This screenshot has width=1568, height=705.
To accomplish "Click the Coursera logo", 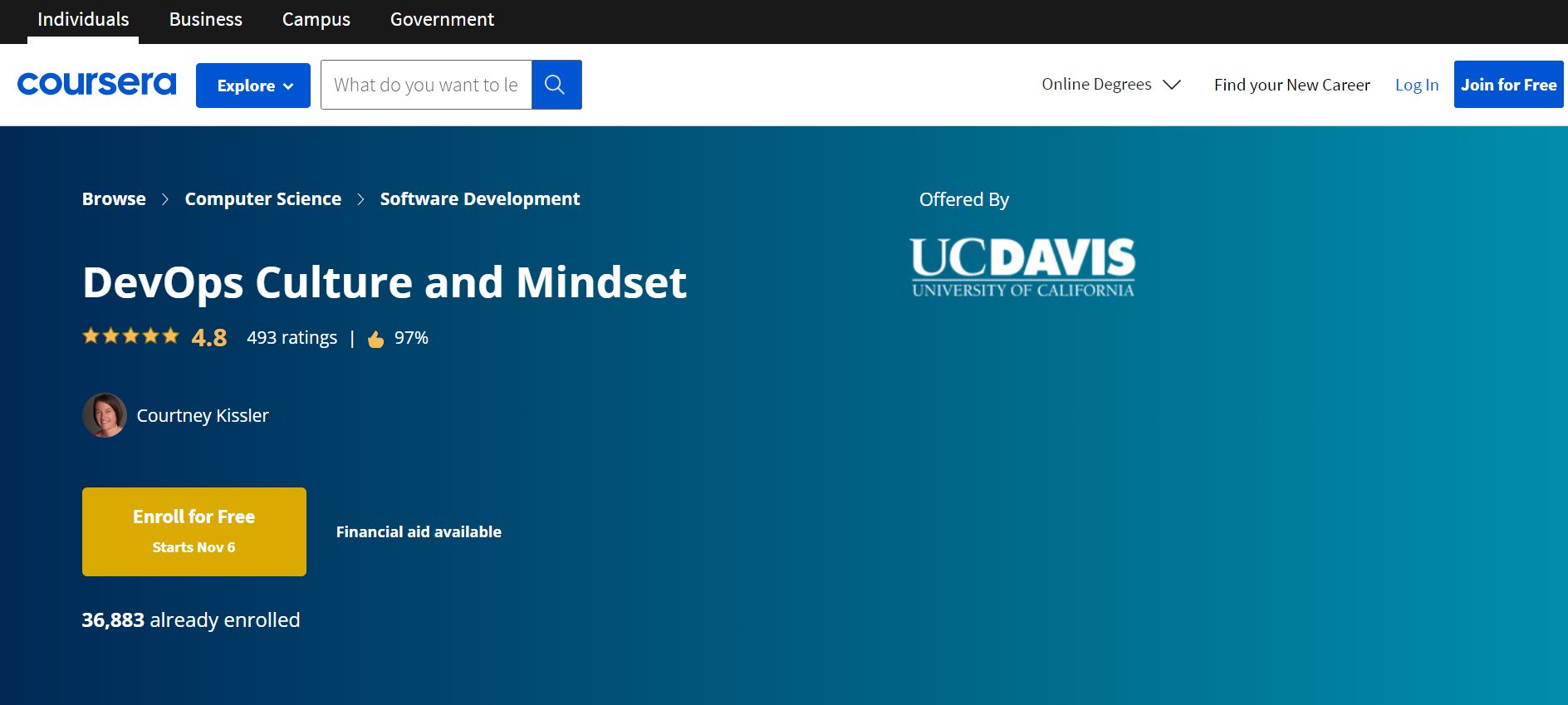I will click(x=96, y=84).
